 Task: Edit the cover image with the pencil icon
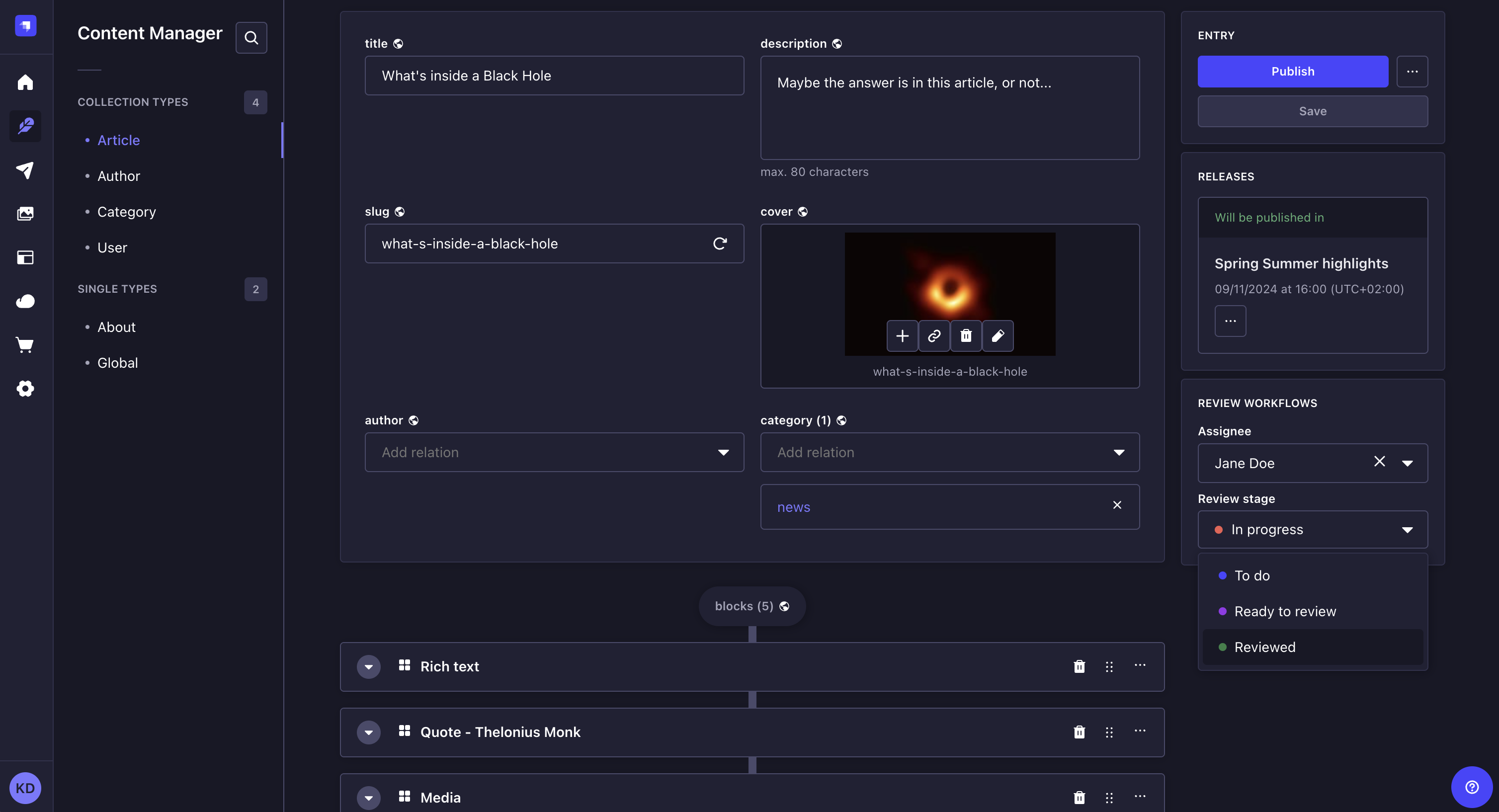[998, 335]
